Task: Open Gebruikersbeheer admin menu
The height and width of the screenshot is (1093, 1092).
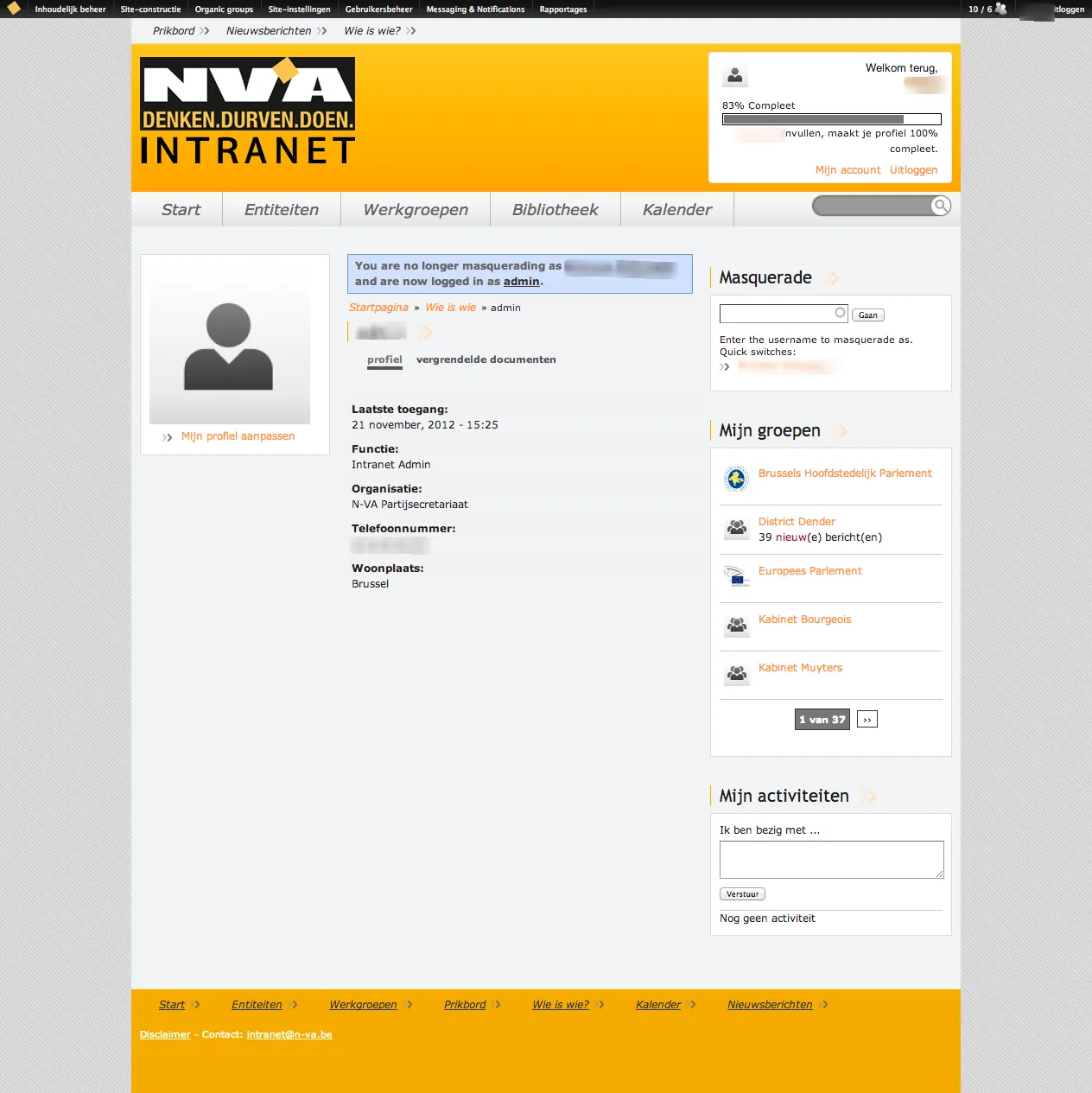Action: pos(378,10)
